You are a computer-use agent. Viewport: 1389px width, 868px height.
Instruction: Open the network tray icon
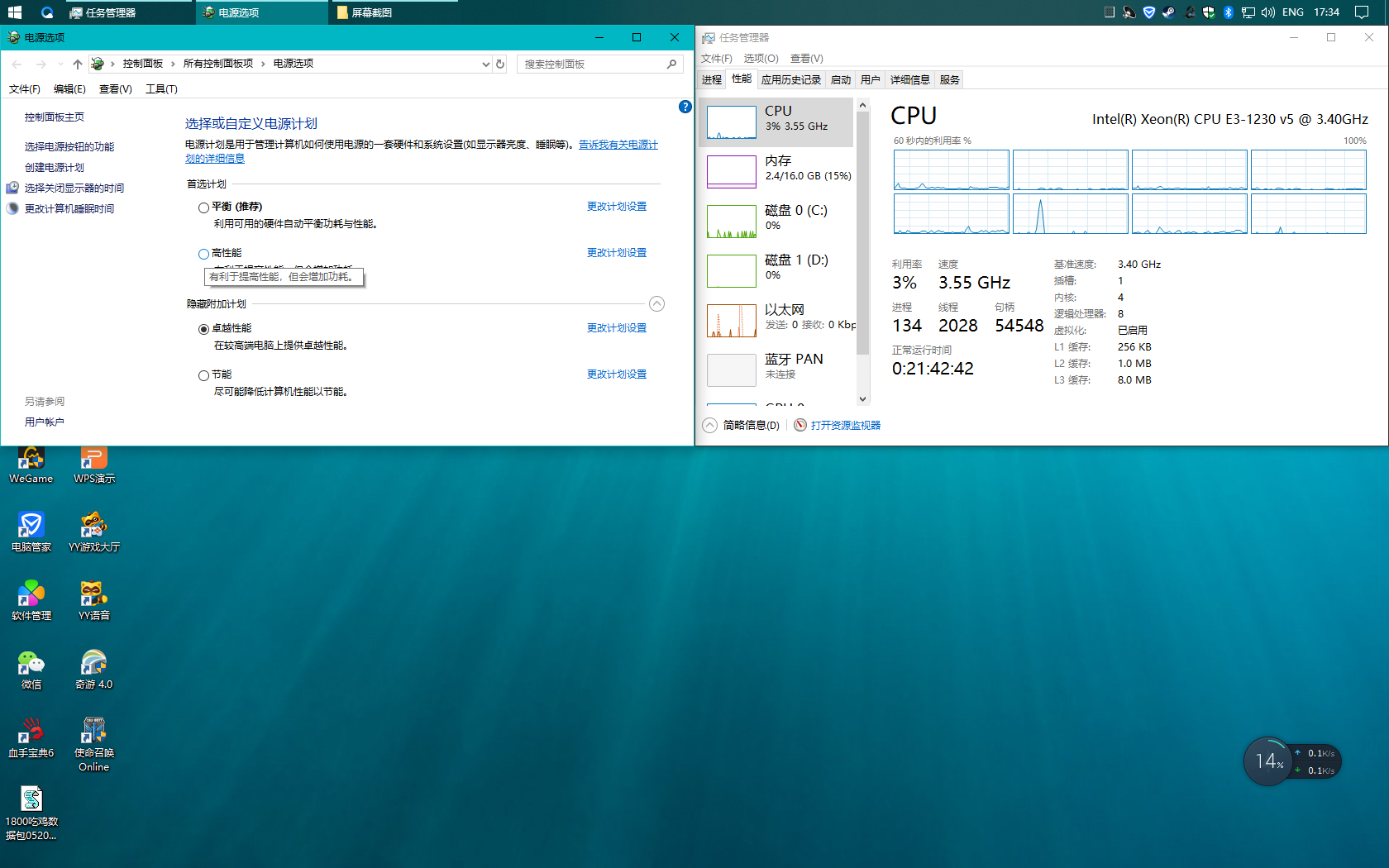pyautogui.click(x=1248, y=12)
